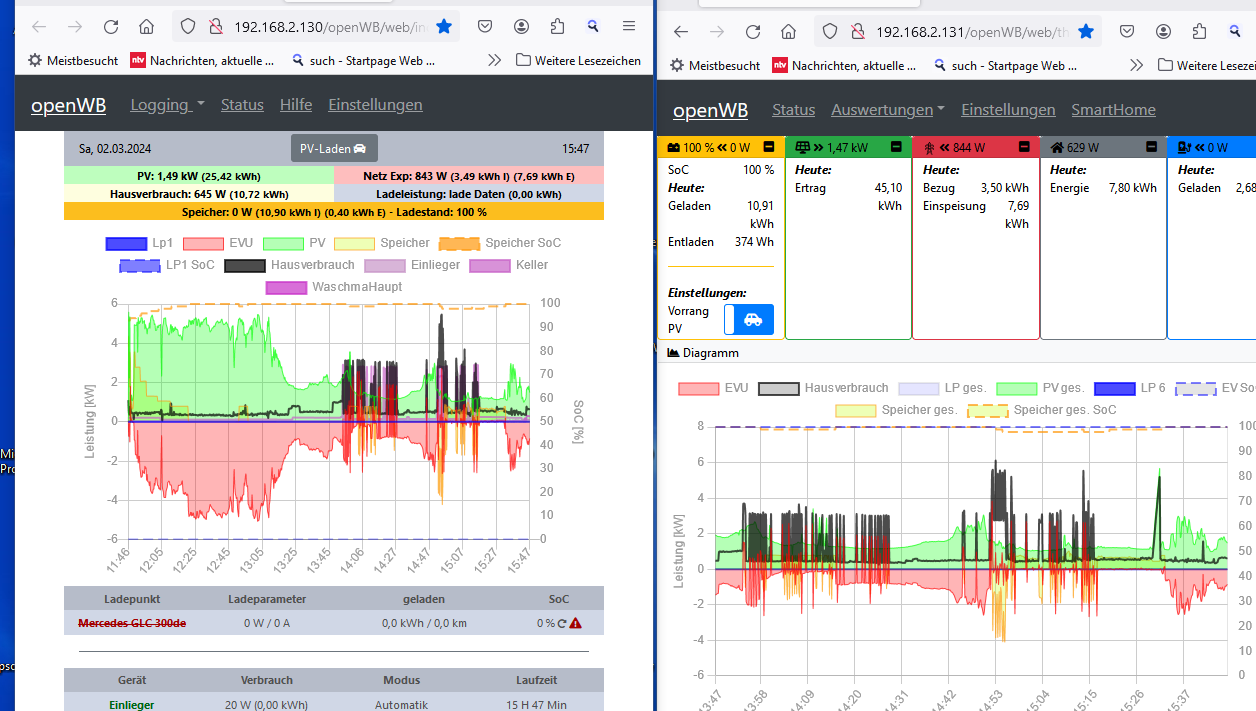Open the Mercedes GLC 300de charge point

[132, 624]
